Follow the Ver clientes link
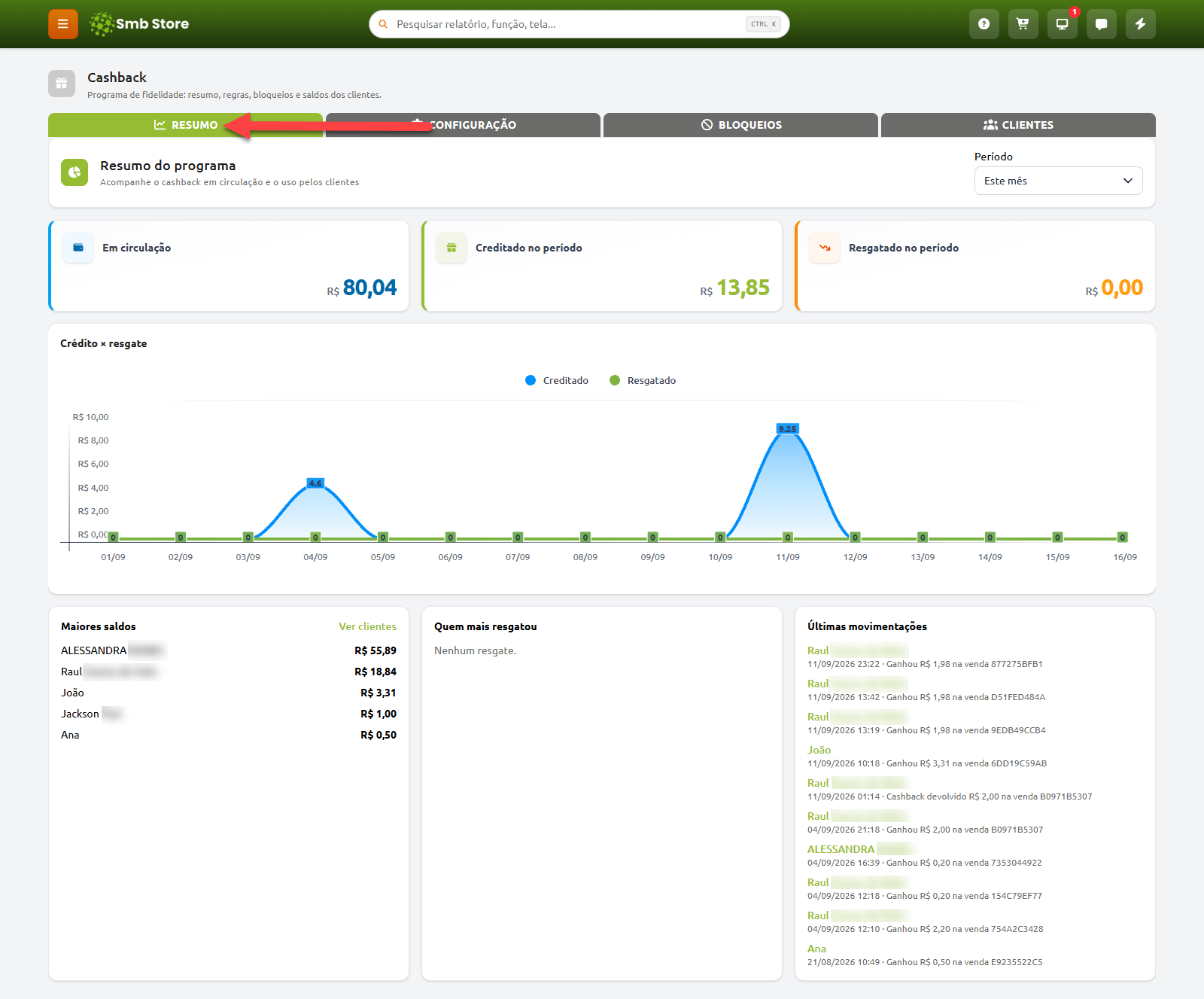Viewport: 1204px width, 999px height. (367, 626)
